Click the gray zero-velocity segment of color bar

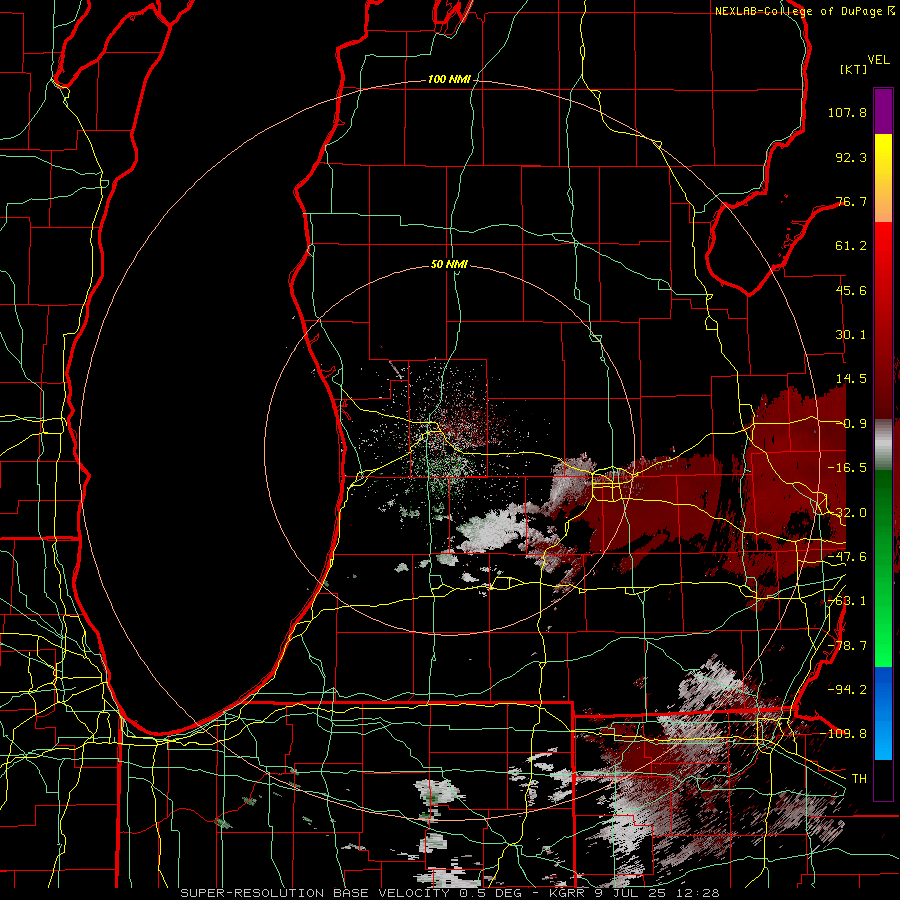883,445
